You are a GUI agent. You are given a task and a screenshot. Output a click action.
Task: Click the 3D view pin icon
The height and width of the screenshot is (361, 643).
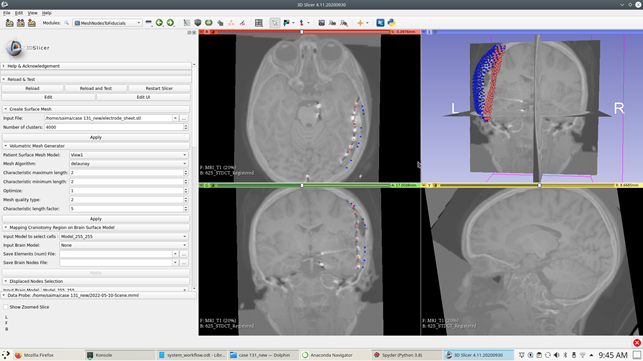point(424,32)
